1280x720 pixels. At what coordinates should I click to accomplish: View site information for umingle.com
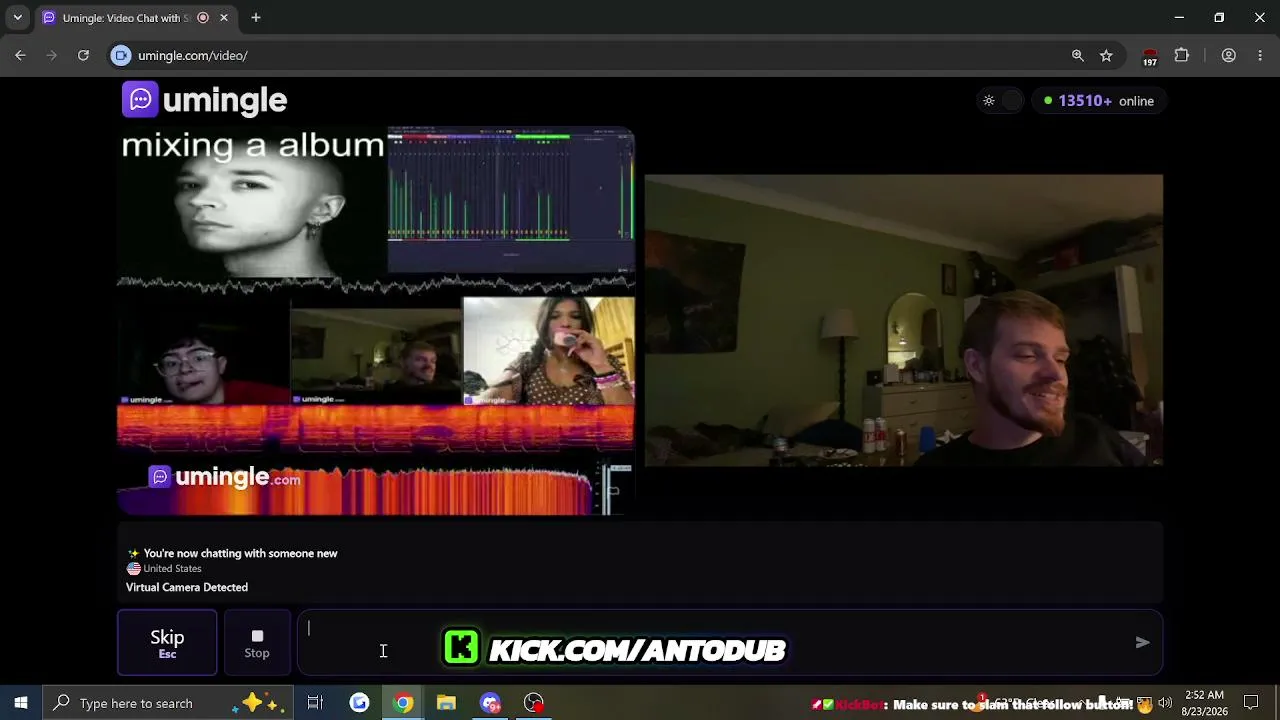point(121,56)
